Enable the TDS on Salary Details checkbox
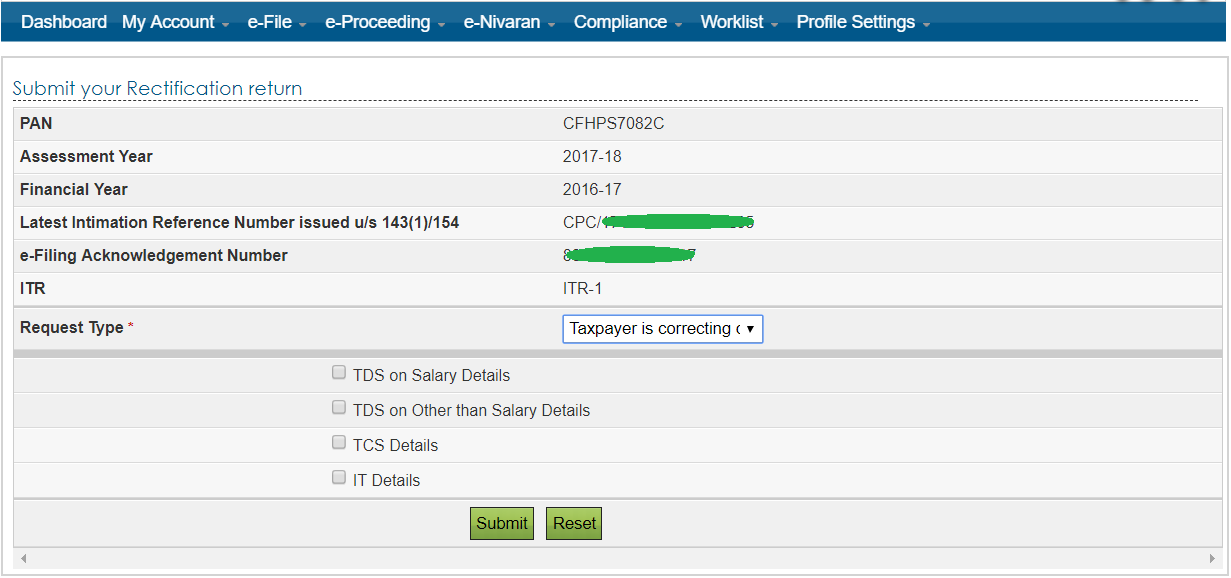Screen dimensions: 1231x578 (338, 371)
